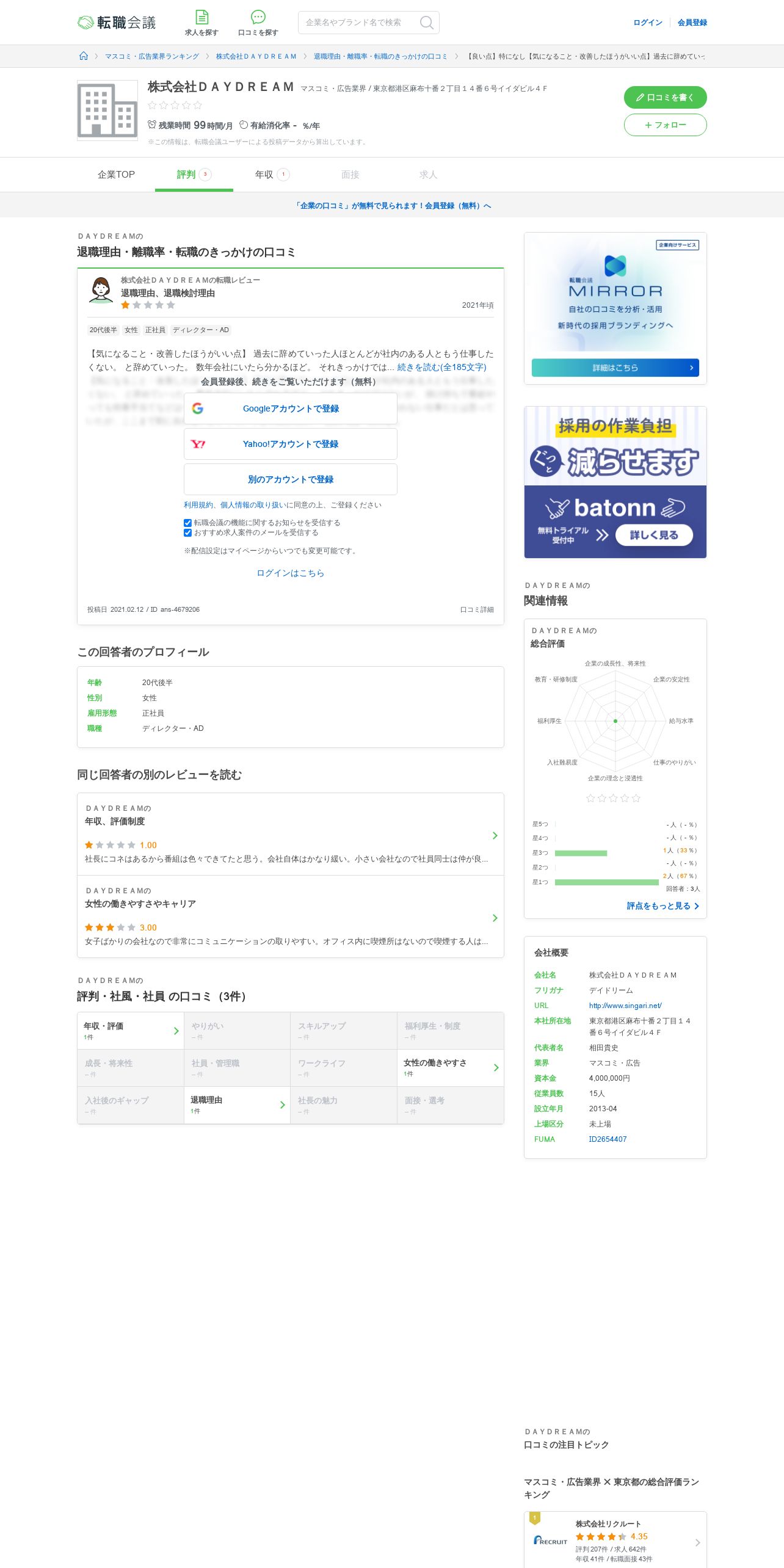Image resolution: width=784 pixels, height=1568 pixels.
Task: Open 年収・評価 category tile
Action: click(131, 1031)
